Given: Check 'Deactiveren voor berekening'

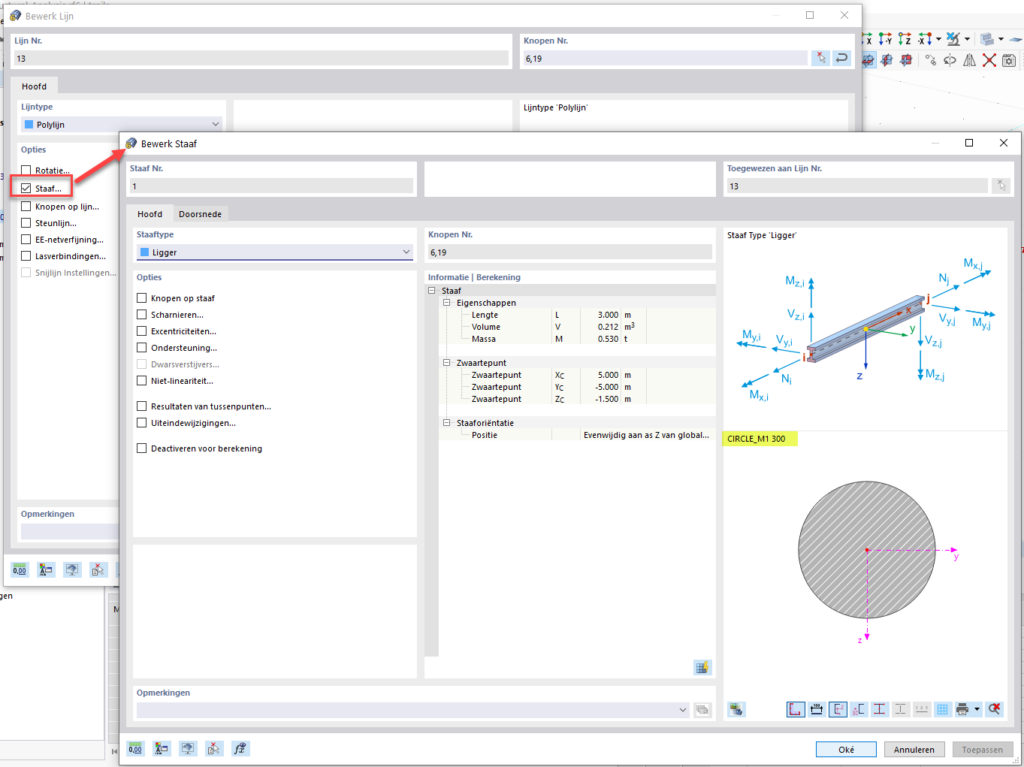Looking at the screenshot, I should pos(142,448).
